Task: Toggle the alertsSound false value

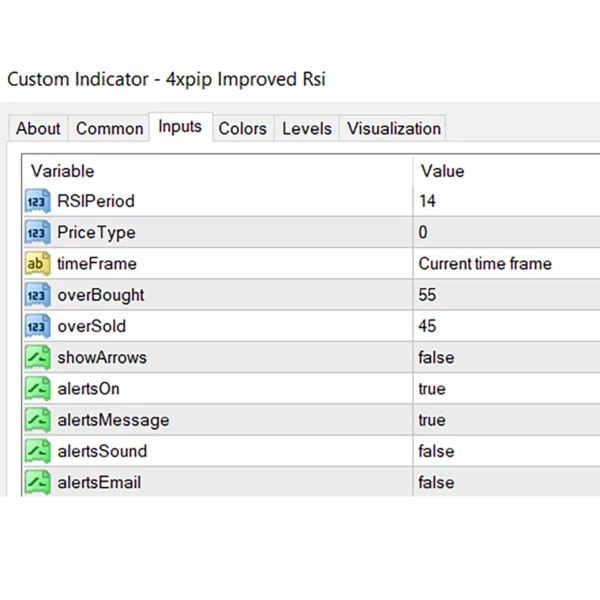Action: (436, 451)
